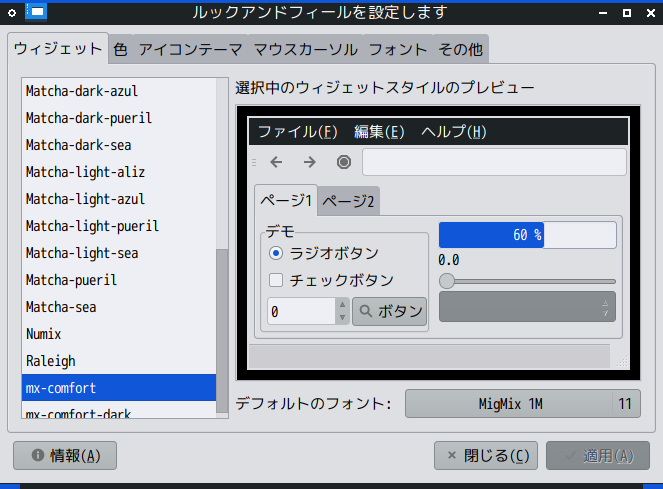663x489 pixels.
Task: Select the Matcha-sea theme
Action: click(119, 307)
